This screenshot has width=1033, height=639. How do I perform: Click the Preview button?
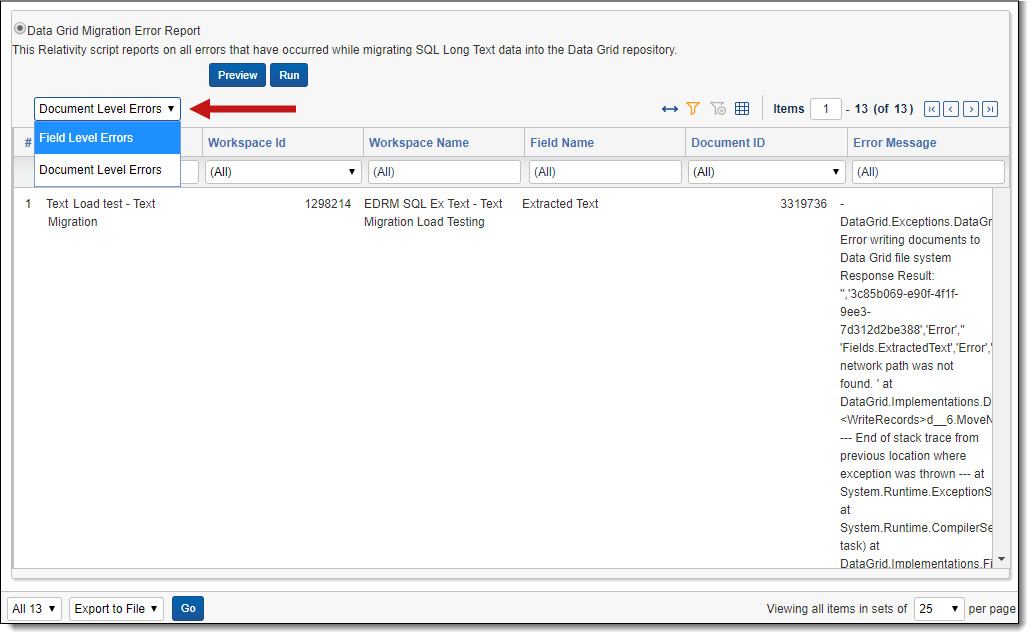(237, 75)
